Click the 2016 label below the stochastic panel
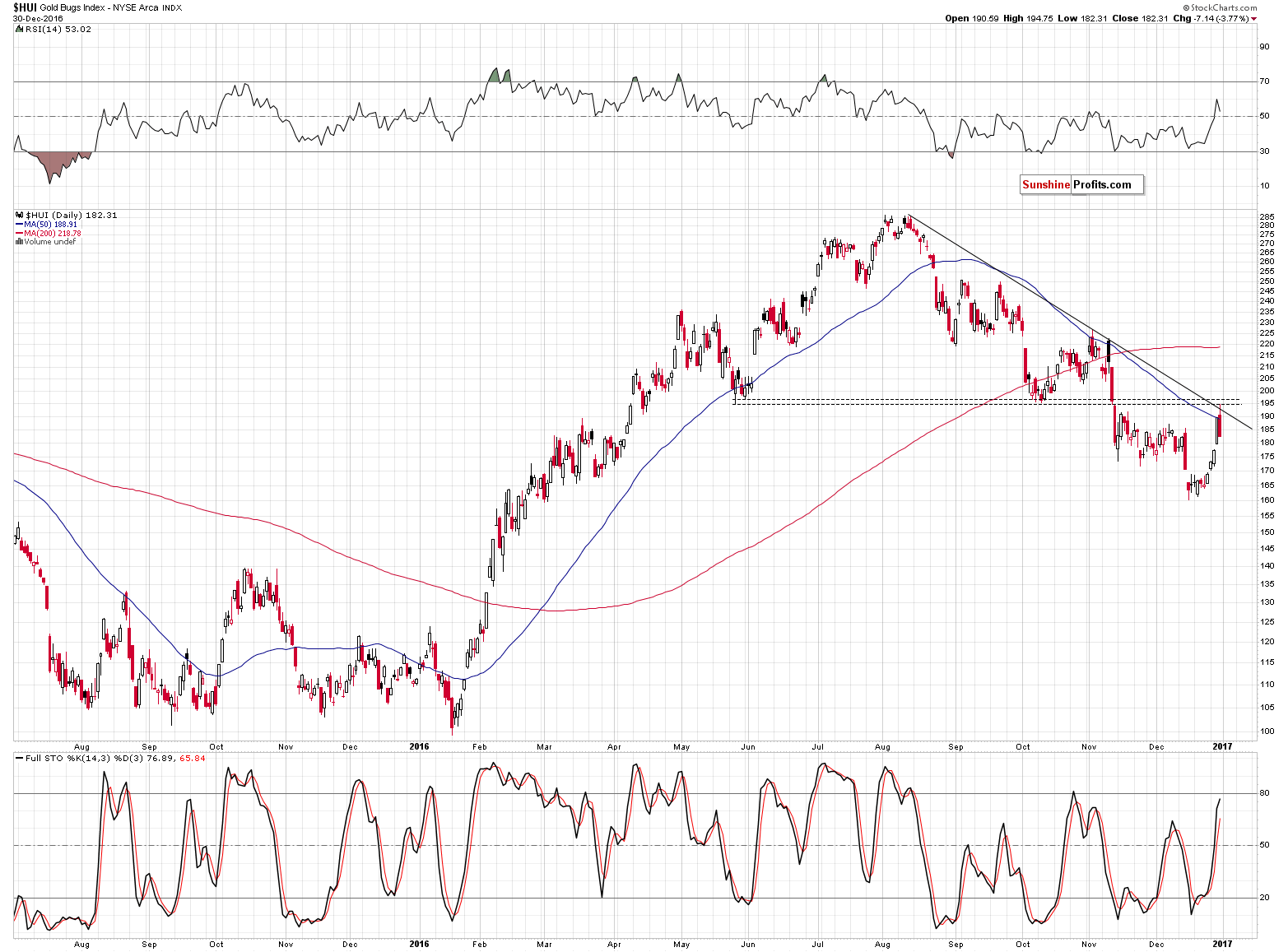 coord(419,944)
